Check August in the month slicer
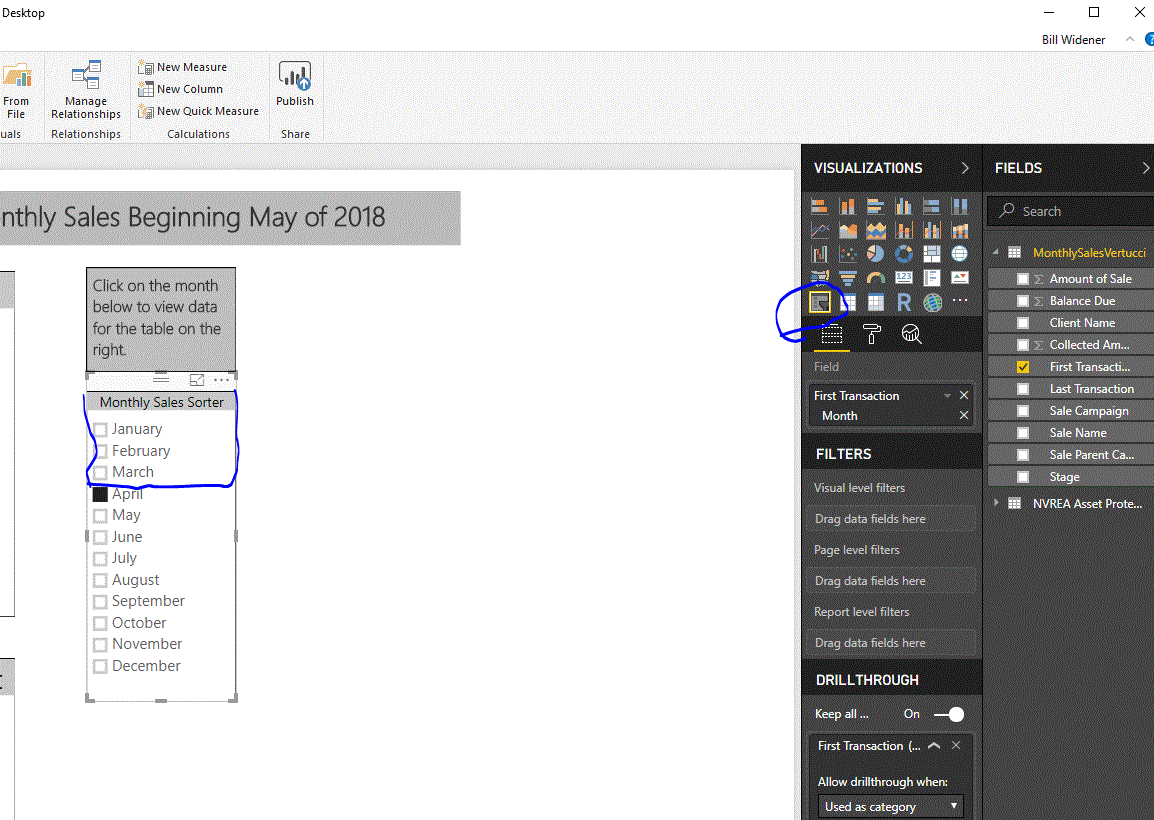 coord(100,580)
